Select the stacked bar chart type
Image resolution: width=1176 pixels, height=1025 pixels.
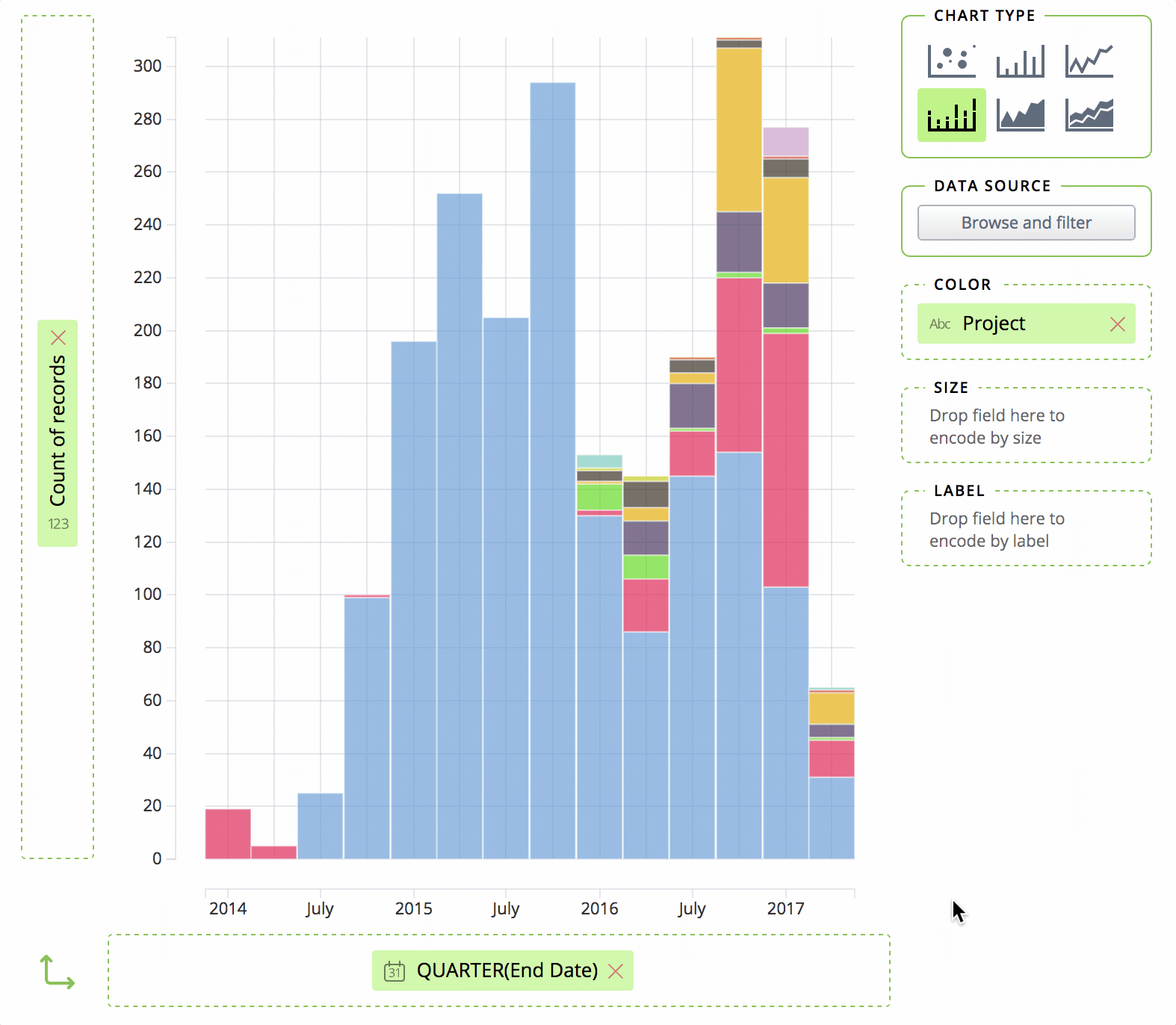point(951,115)
